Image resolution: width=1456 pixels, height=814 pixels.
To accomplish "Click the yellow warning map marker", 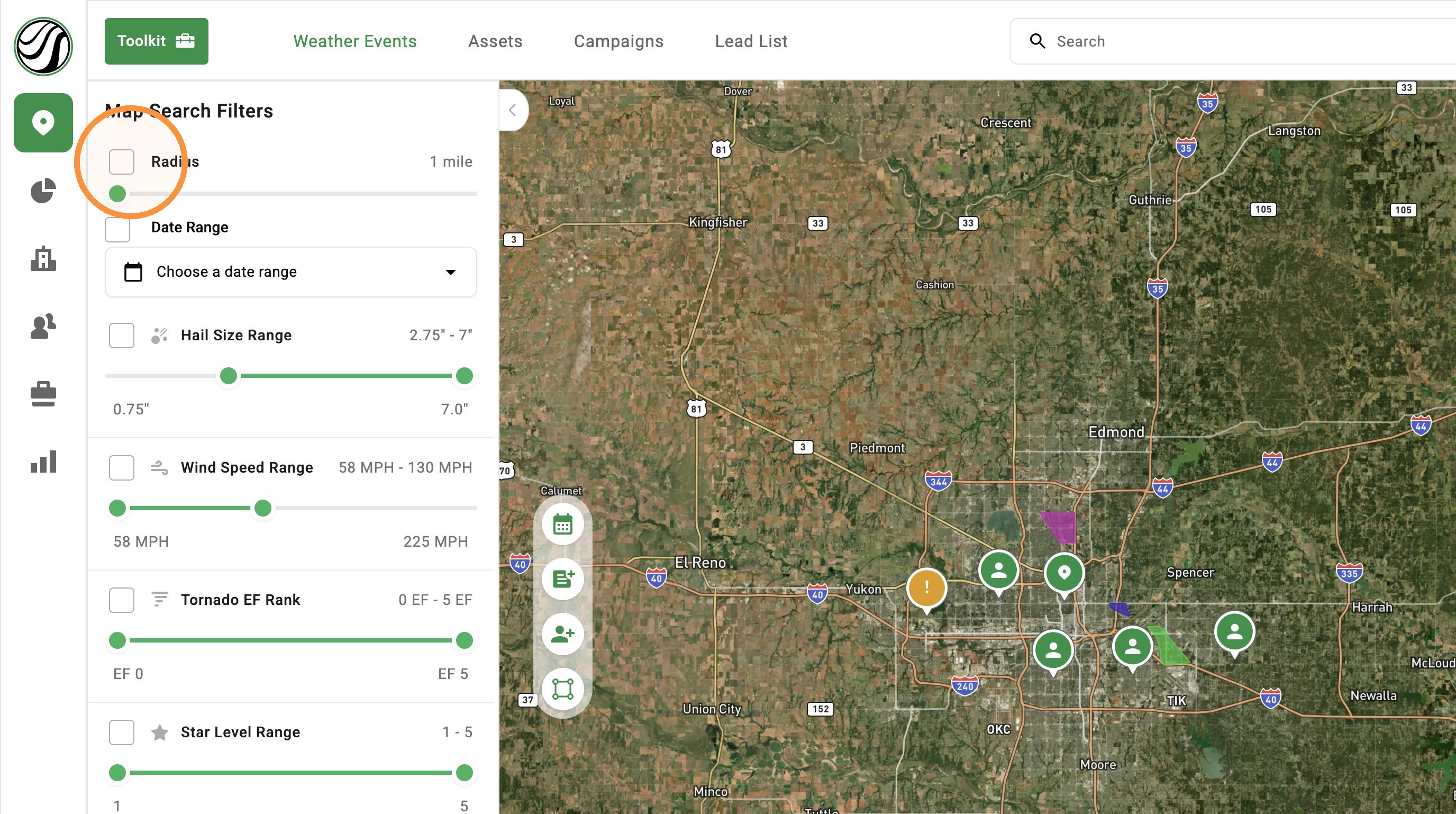I will 926,590.
